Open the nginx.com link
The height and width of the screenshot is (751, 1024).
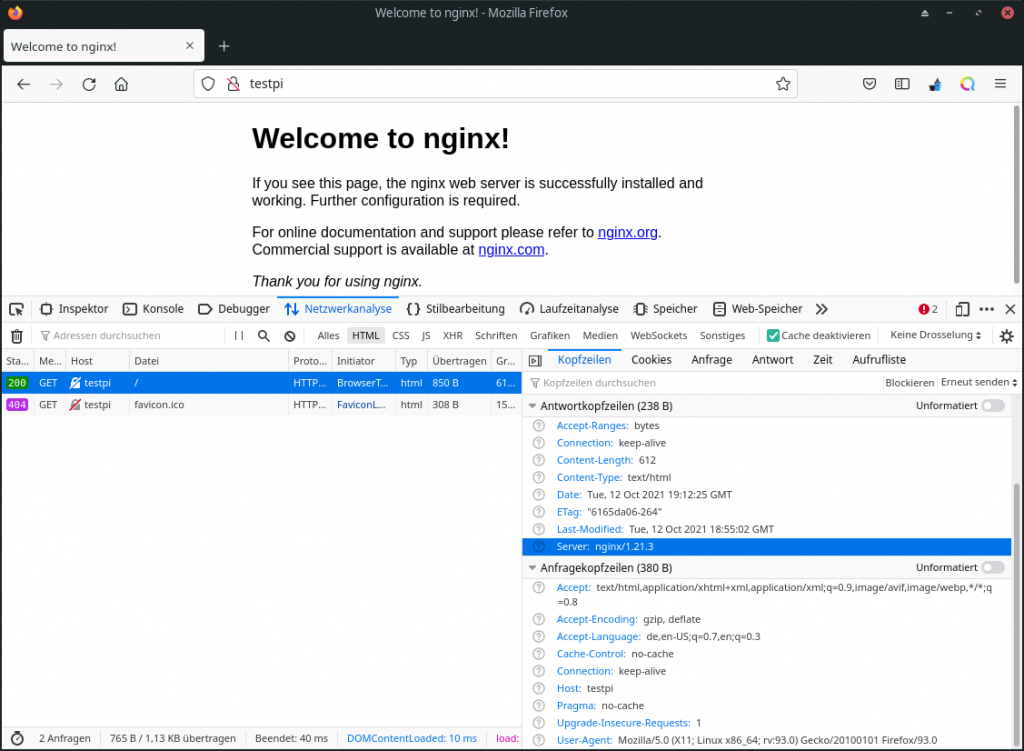pos(511,250)
